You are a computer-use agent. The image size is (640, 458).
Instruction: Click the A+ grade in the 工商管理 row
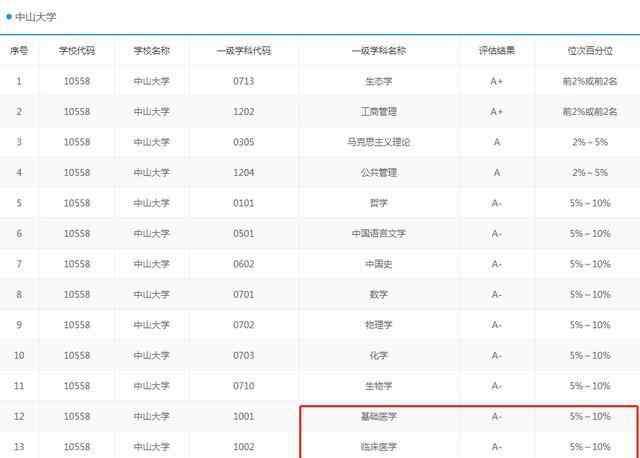pos(497,111)
